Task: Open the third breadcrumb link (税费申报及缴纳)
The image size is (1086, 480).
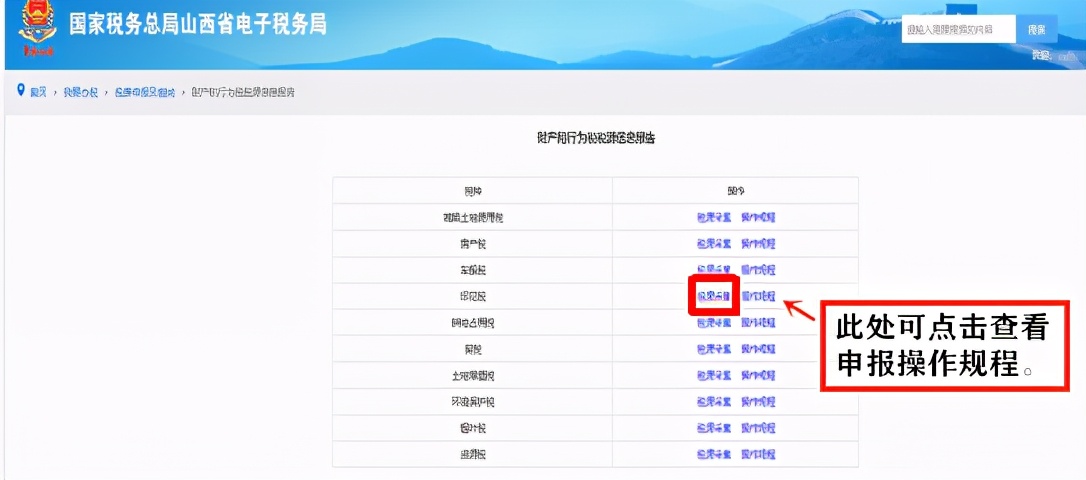Action: (x=145, y=92)
